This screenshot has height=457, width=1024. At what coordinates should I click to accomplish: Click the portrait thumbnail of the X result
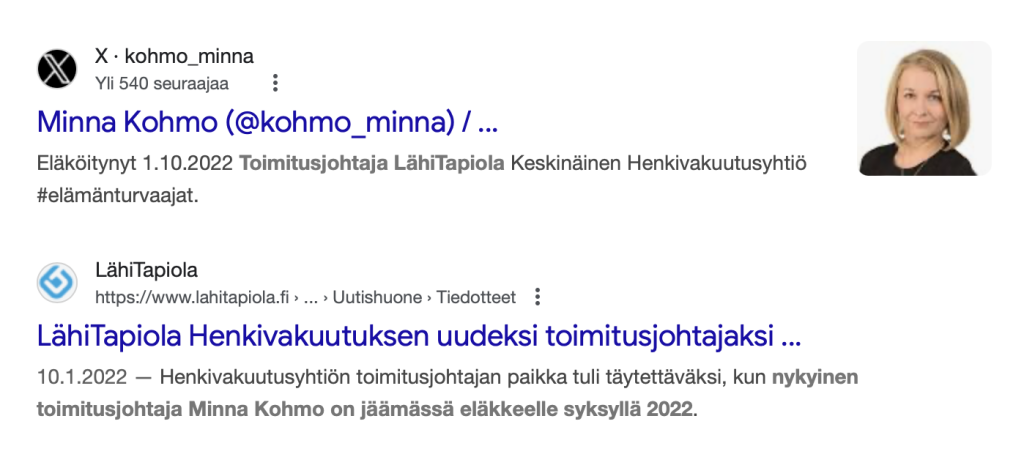924,108
